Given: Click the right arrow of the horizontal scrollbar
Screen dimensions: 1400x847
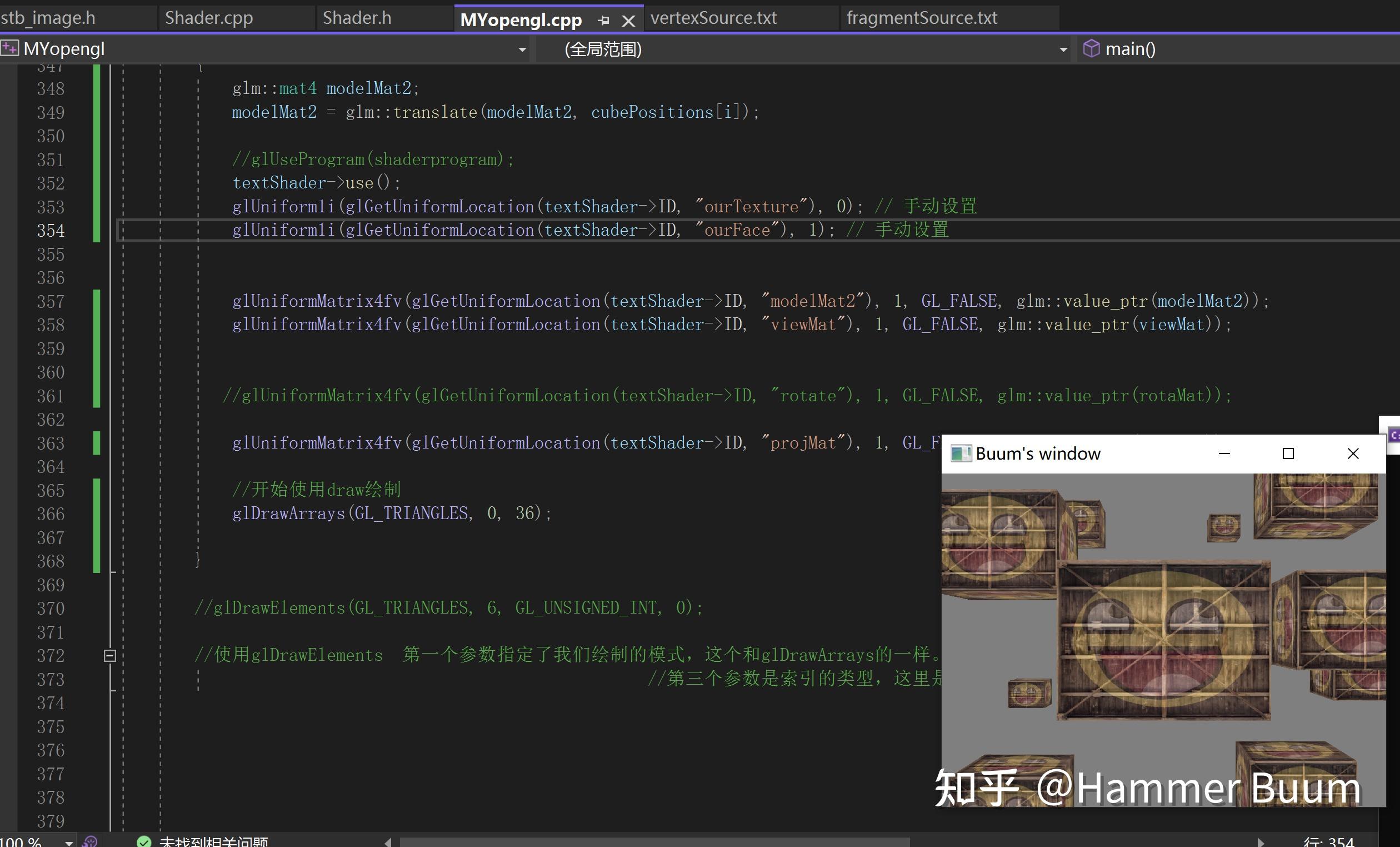Looking at the screenshot, I should (1262, 843).
